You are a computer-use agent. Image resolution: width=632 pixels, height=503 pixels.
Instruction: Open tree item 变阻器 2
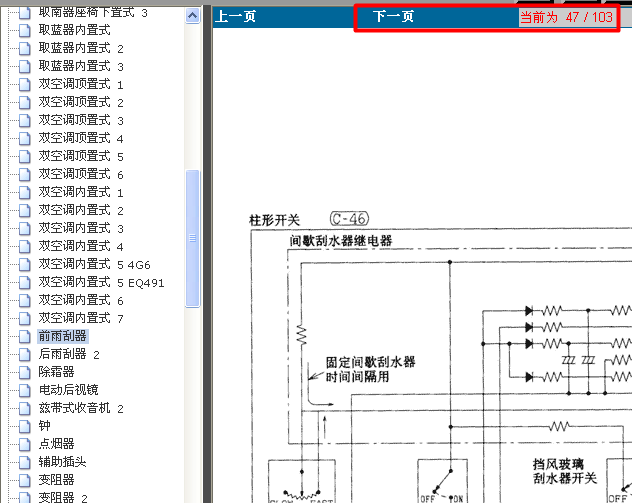(x=63, y=497)
